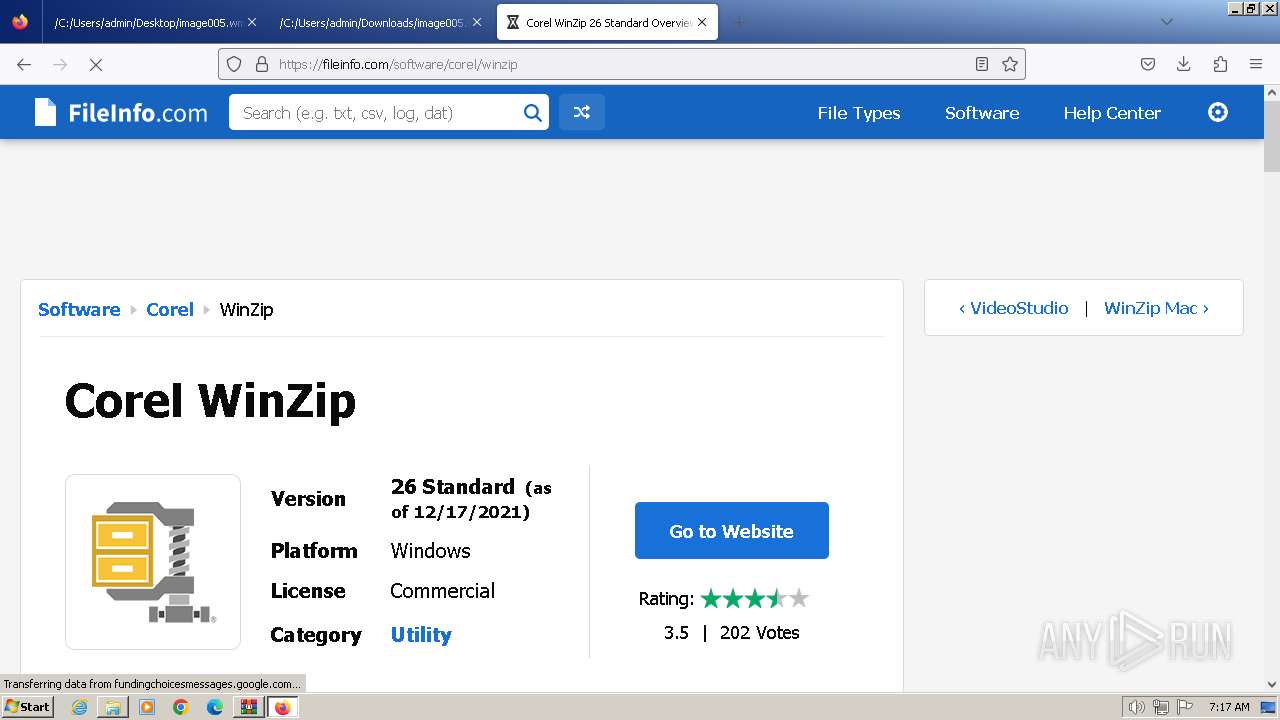Click the URL address bar
The width and height of the screenshot is (1280, 720).
pyautogui.click(x=620, y=64)
